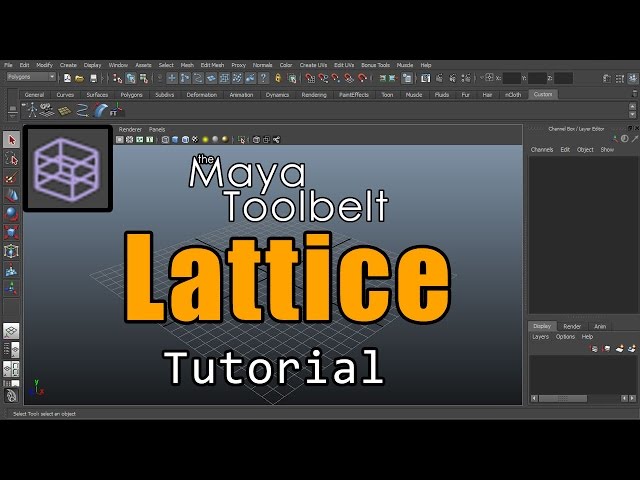This screenshot has height=480, width=640.
Task: Open the Polygons menu set dropdown
Action: (x=31, y=77)
